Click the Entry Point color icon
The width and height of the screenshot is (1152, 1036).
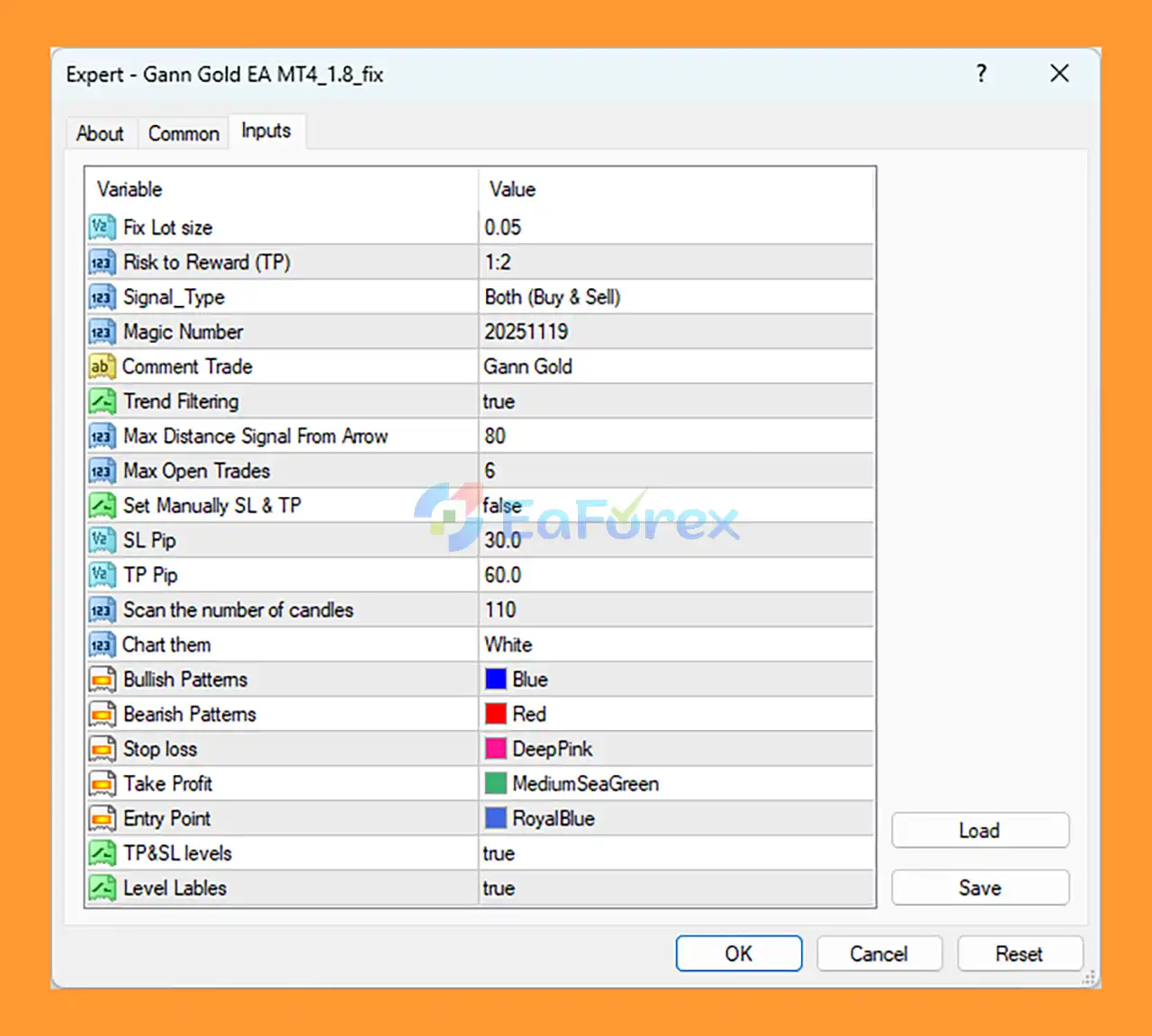(102, 818)
